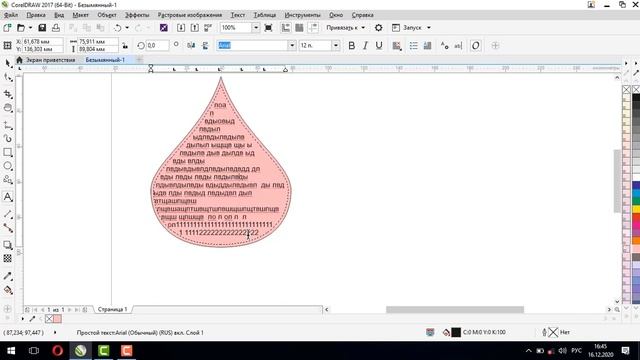Viewport: 640px width, 360px height.
Task: Save the document with floppy icon
Action: [42, 28]
